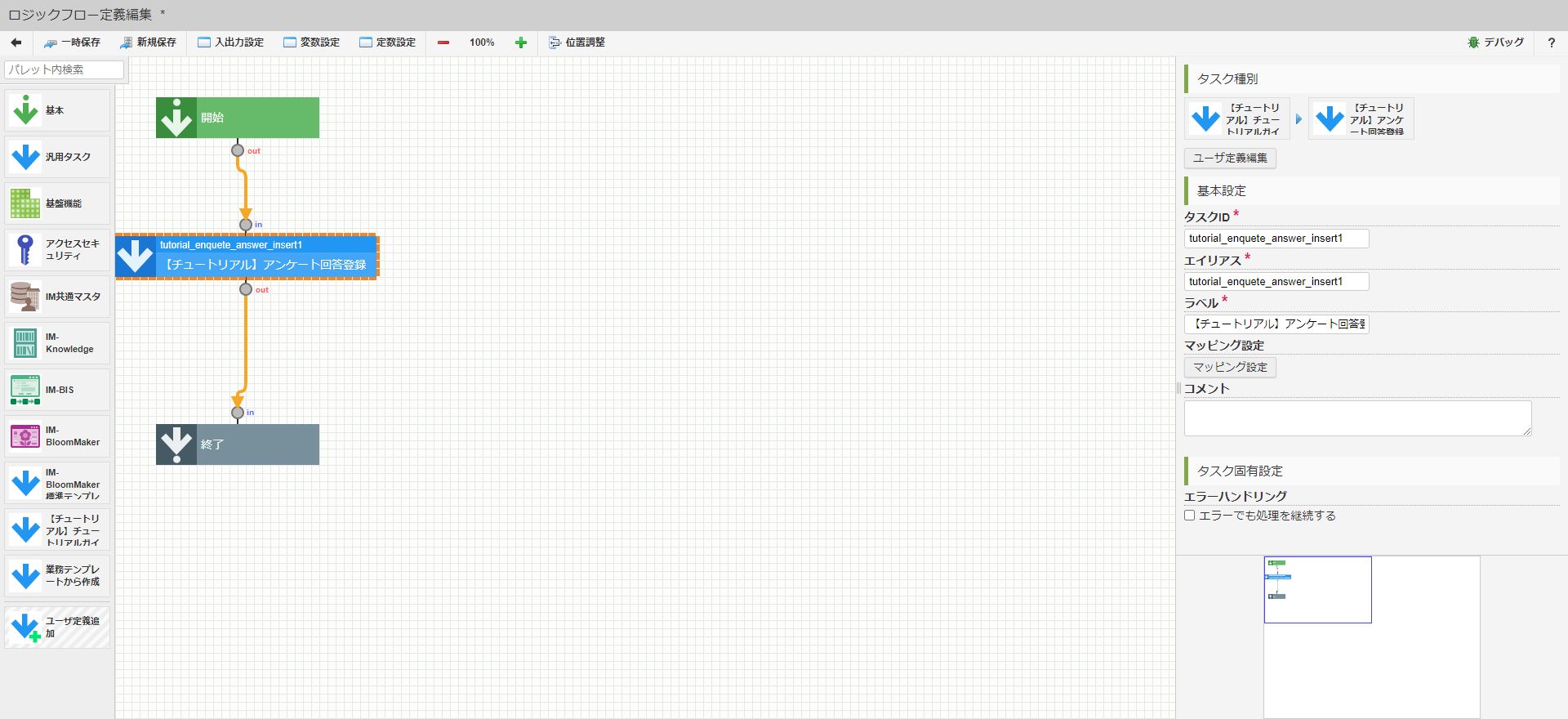
Task: Click the back arrow icon
Action: (x=16, y=42)
